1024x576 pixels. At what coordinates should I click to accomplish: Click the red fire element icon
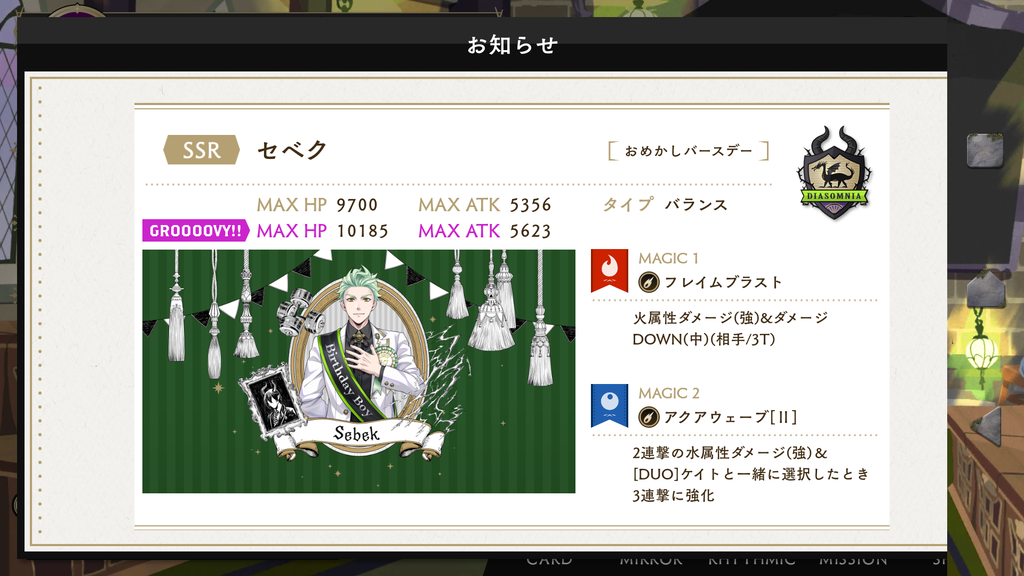point(609,270)
